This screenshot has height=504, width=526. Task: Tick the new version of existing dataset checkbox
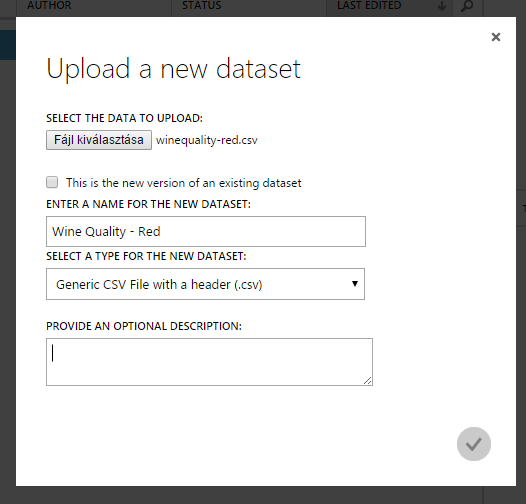[52, 183]
